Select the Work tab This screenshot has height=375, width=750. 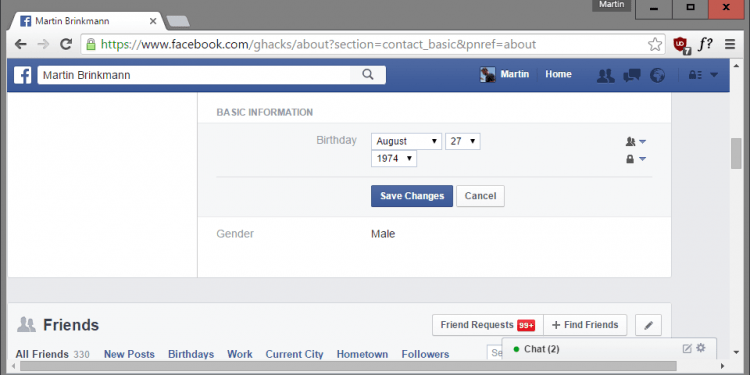coord(240,354)
